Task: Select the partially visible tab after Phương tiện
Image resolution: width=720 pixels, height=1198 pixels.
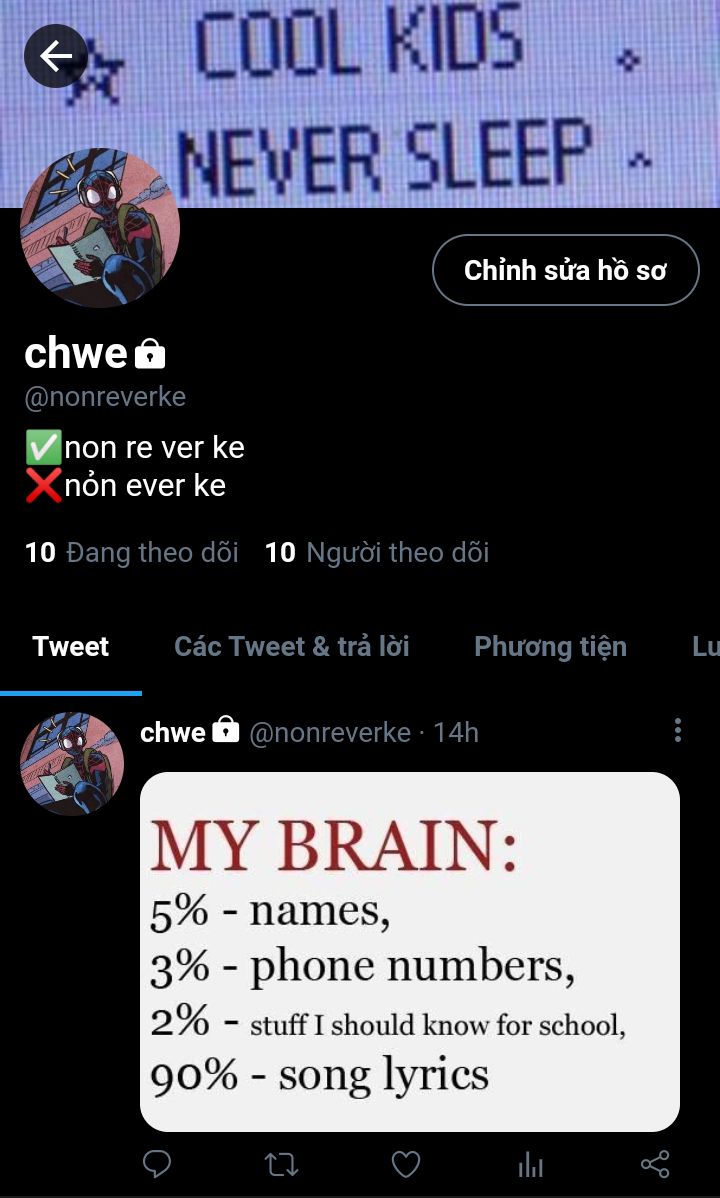Action: pos(705,646)
